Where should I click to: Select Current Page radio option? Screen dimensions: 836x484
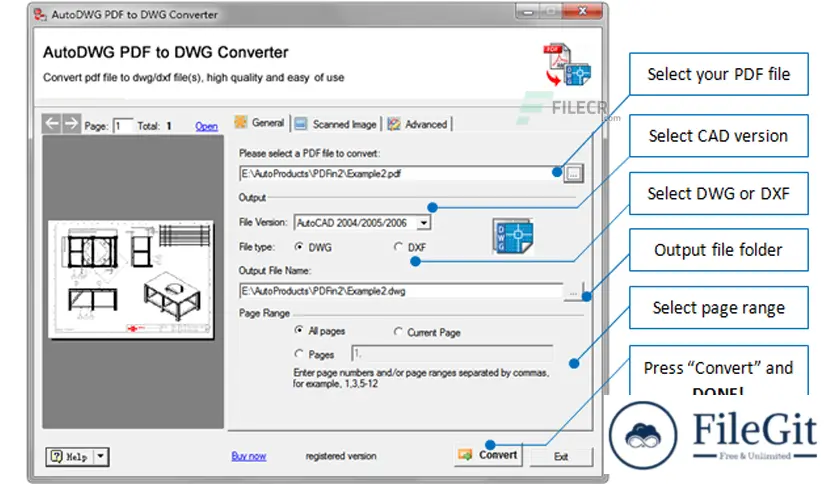click(399, 331)
